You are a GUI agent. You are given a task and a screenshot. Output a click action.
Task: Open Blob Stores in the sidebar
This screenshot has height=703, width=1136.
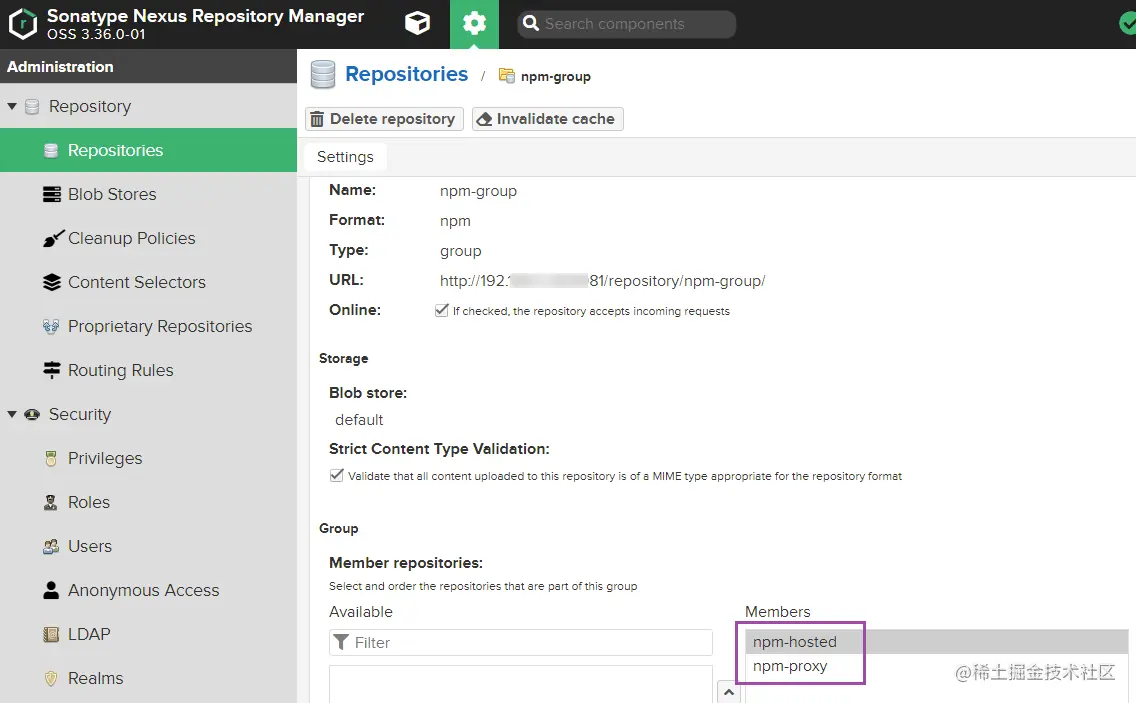tap(112, 194)
